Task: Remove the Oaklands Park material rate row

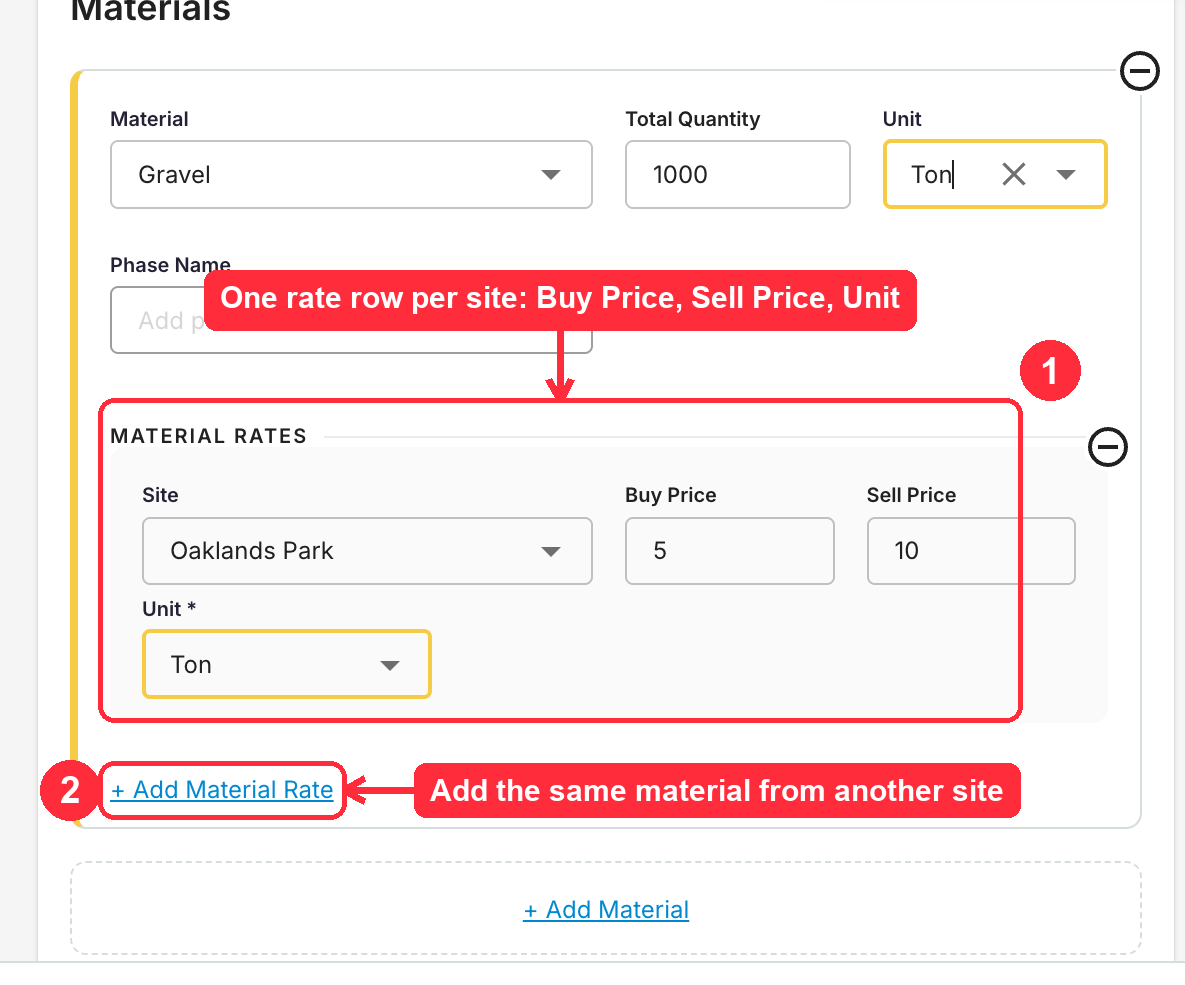Action: (1107, 447)
